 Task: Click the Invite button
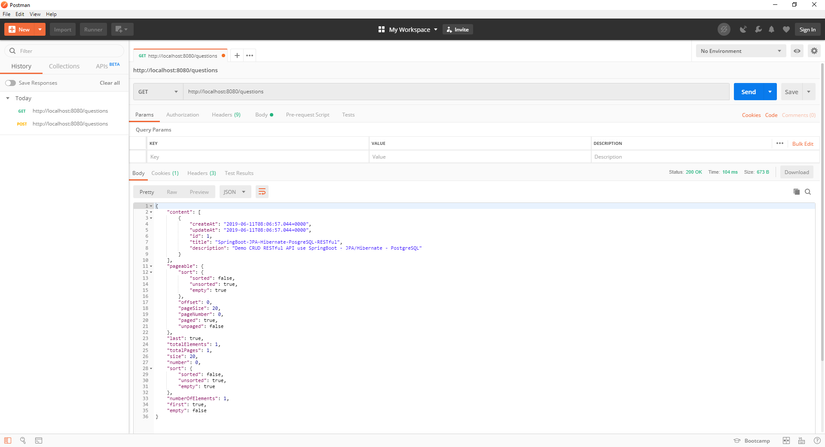(458, 29)
